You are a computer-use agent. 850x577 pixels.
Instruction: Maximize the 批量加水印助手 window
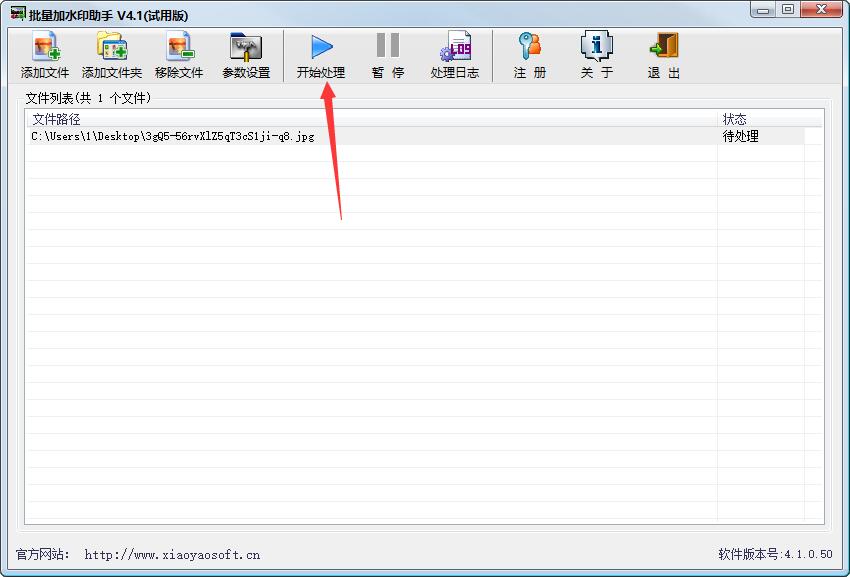pyautogui.click(x=788, y=10)
